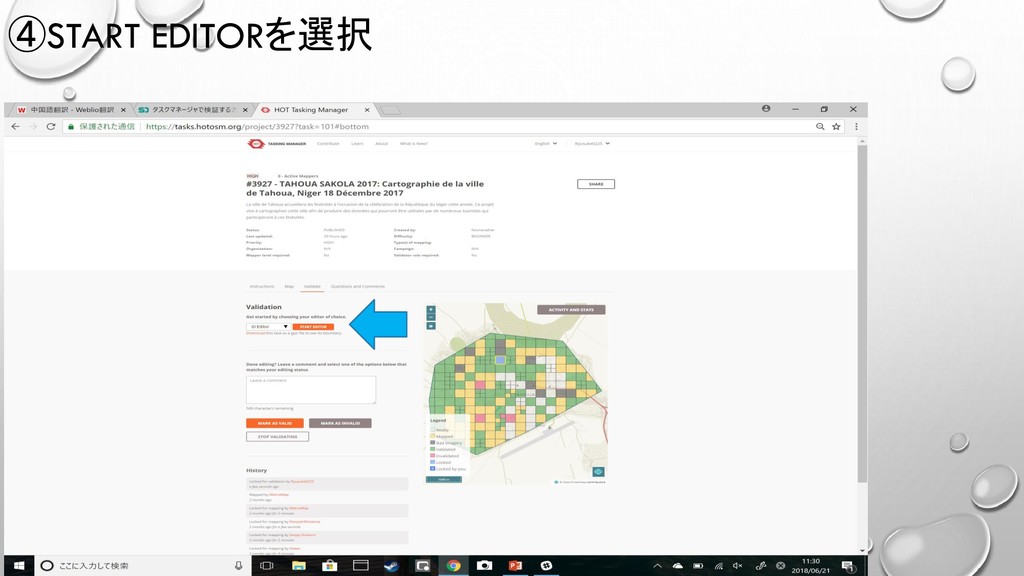Click the Cortana microphone icon
Screen dimensions: 1024x576
238,566
